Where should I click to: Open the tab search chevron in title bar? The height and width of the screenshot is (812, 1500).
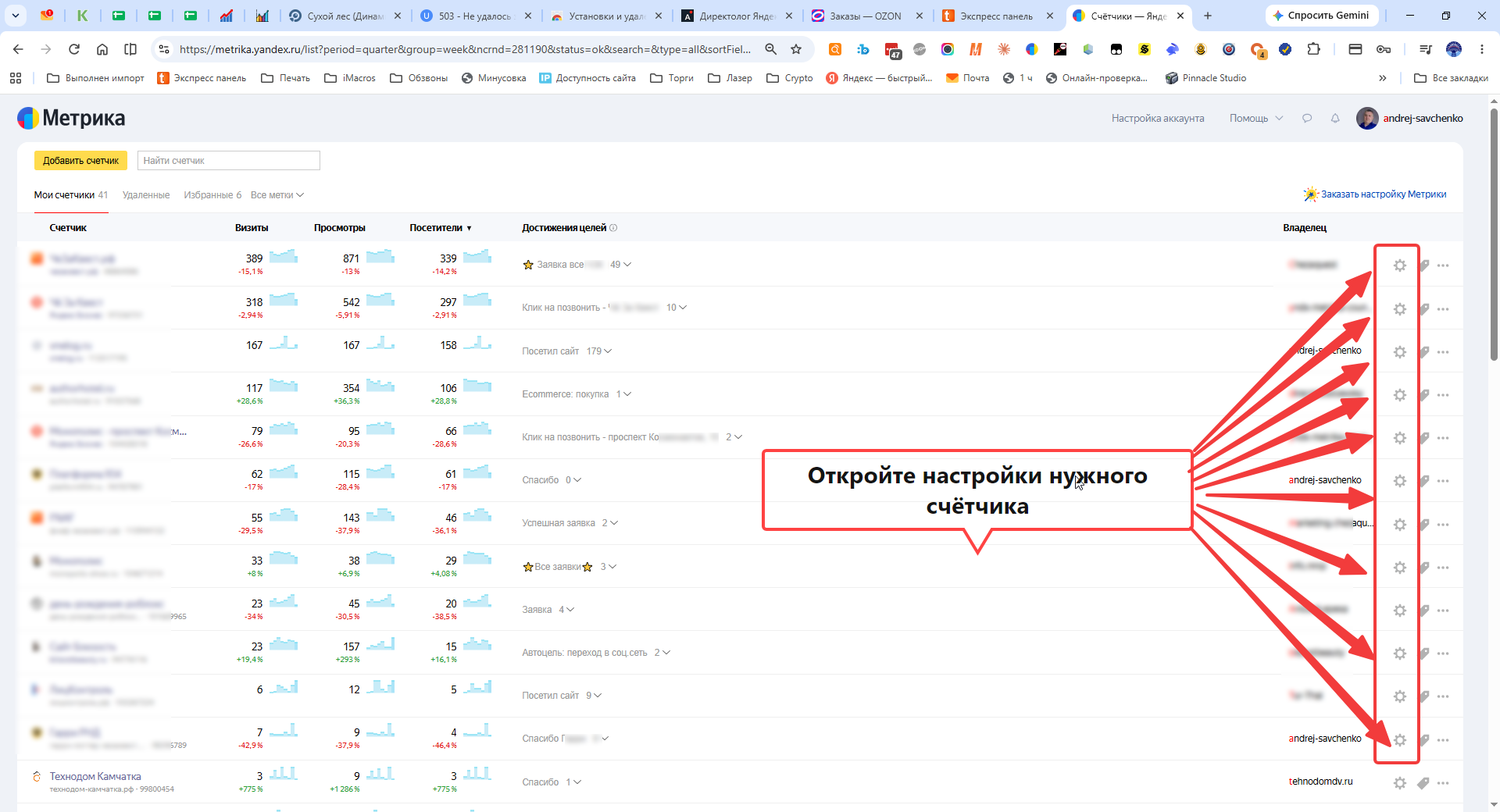tap(16, 16)
